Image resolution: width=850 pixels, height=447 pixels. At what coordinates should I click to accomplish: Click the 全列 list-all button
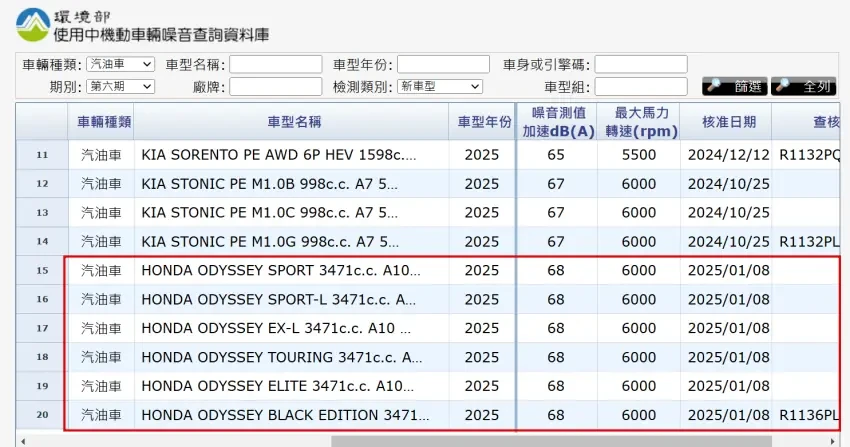[803, 86]
